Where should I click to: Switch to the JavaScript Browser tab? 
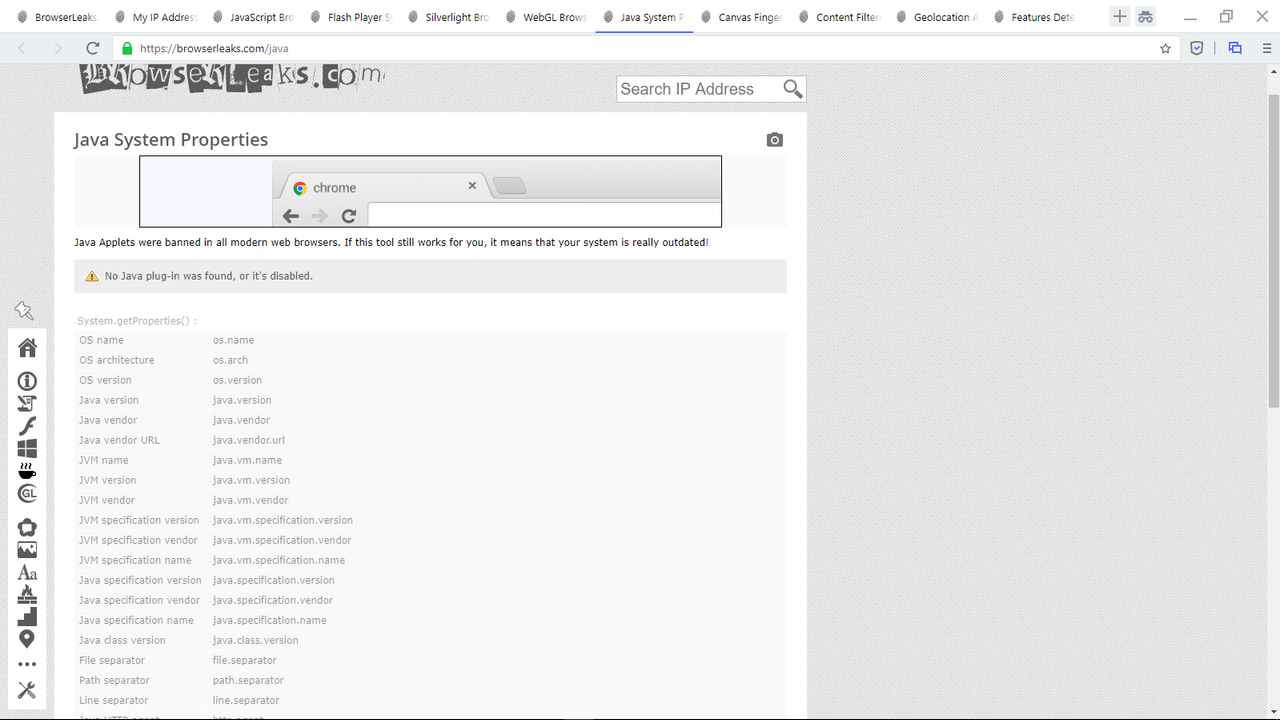click(x=252, y=17)
